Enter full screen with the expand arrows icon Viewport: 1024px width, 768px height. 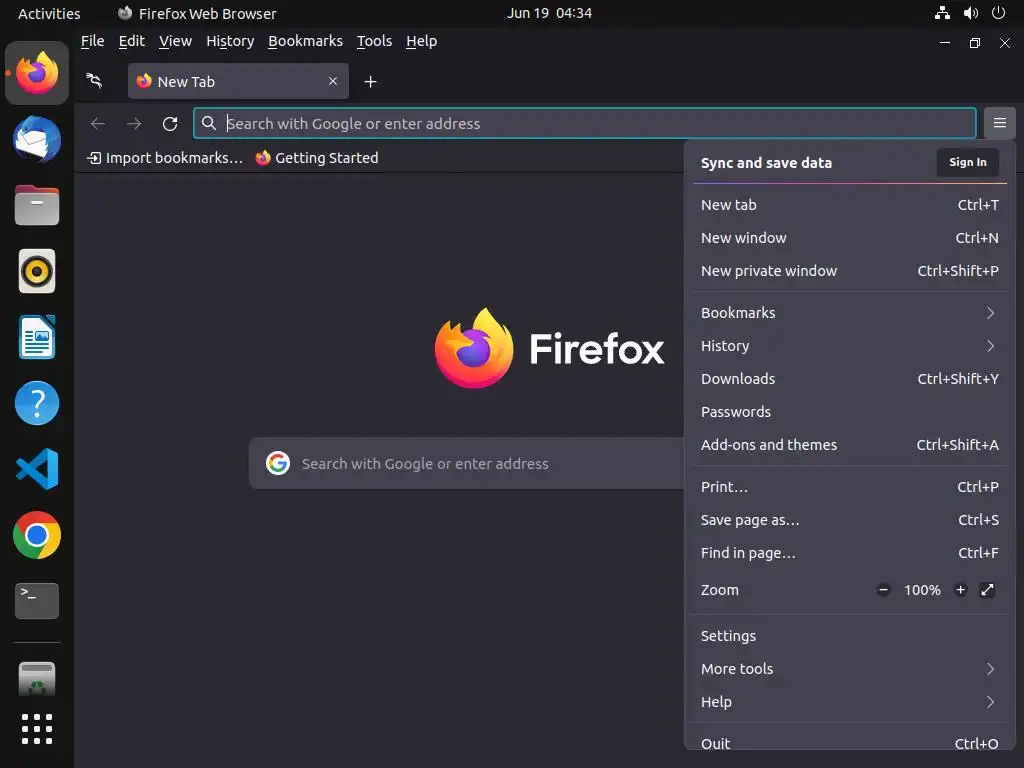(x=987, y=590)
